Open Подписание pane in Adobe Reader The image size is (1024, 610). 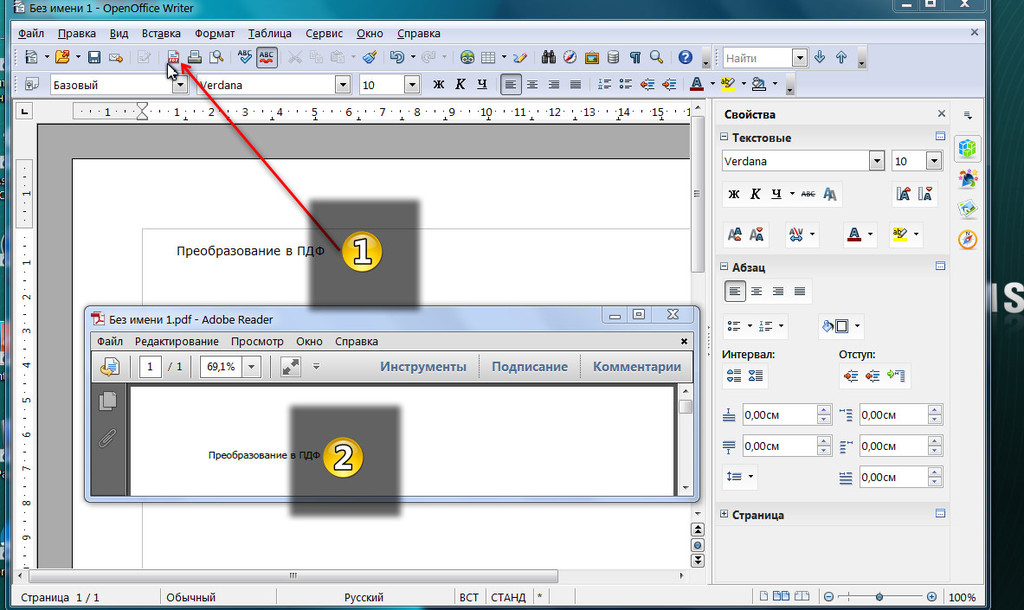coord(530,366)
